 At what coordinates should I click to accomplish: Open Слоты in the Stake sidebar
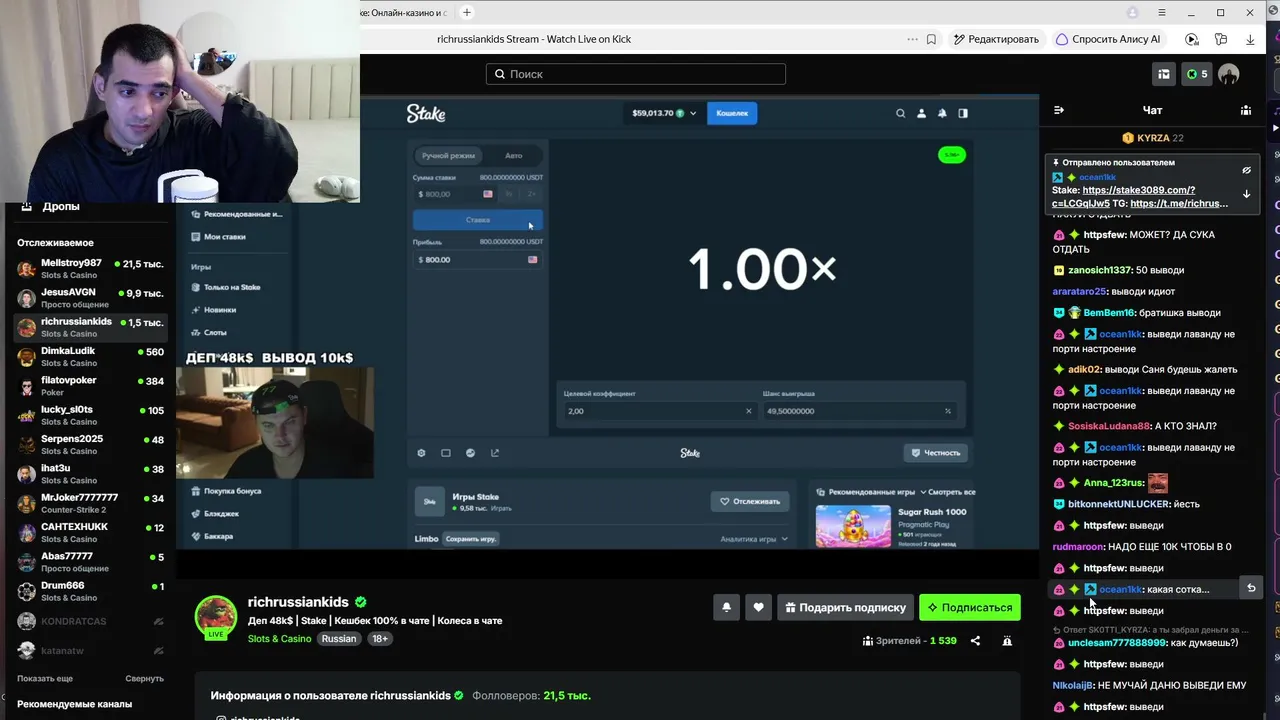(215, 332)
